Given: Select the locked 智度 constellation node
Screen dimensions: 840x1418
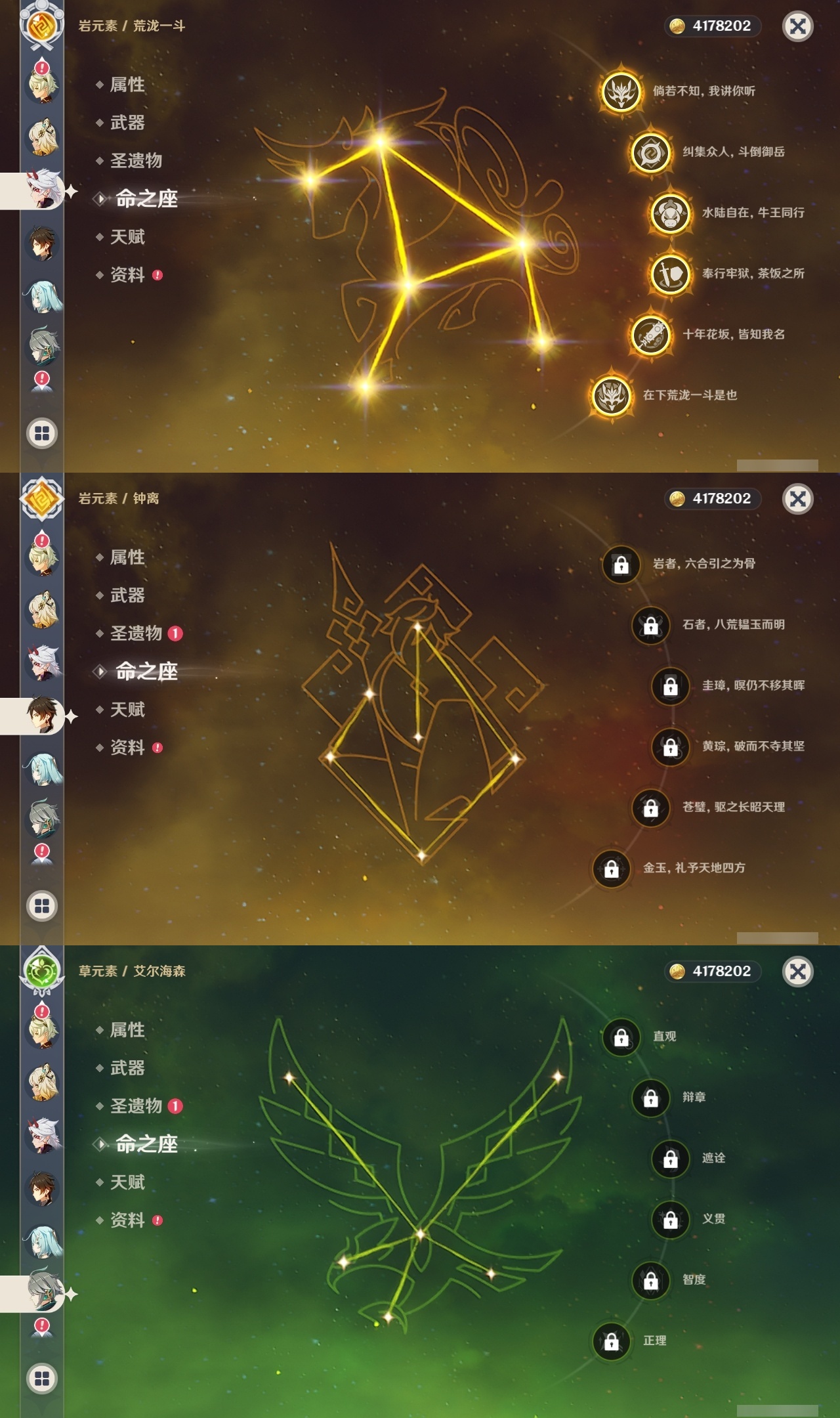Looking at the screenshot, I should [x=650, y=1280].
